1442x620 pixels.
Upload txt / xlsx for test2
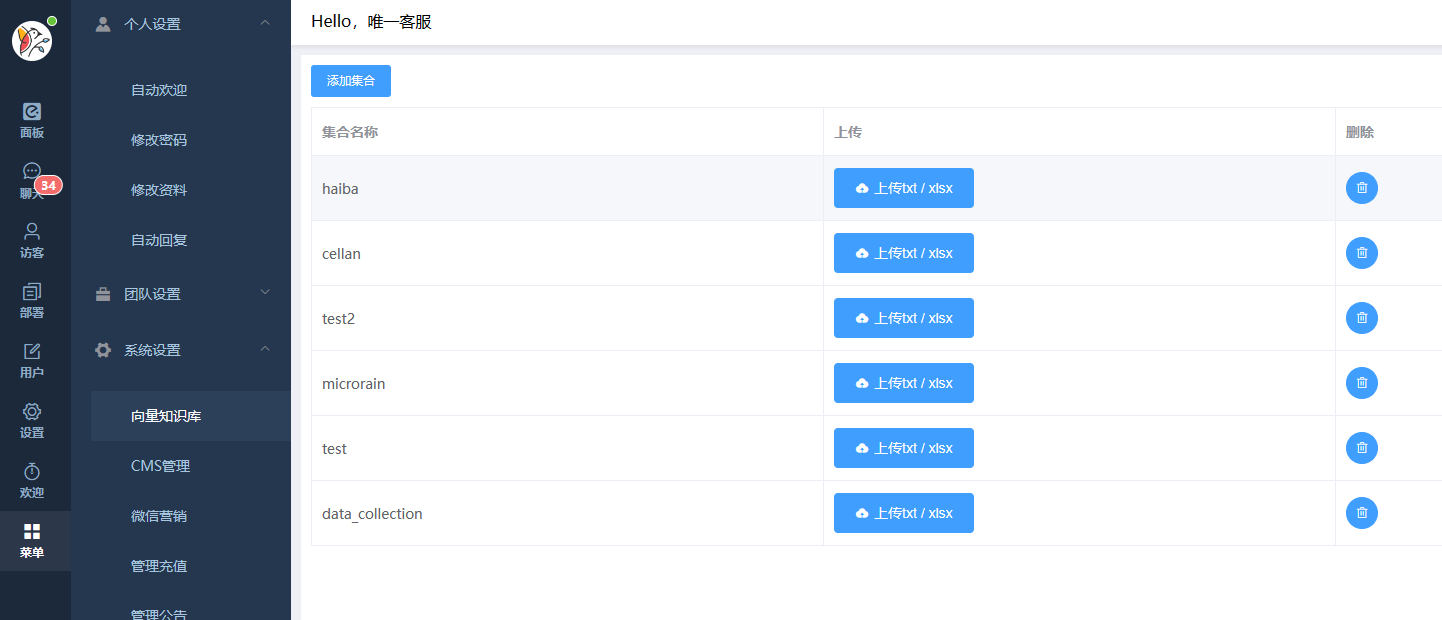pyautogui.click(x=904, y=318)
